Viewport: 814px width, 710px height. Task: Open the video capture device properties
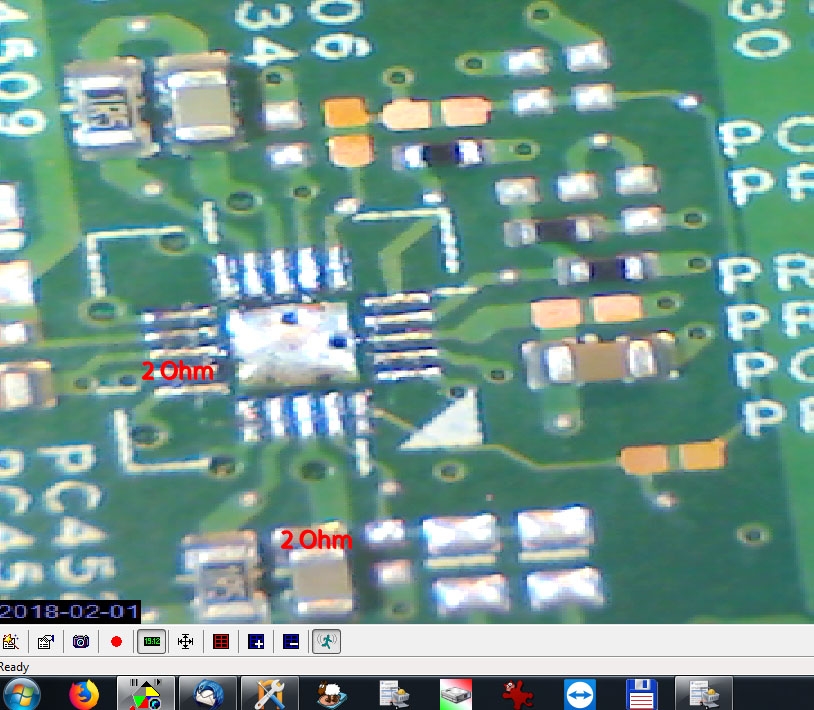click(46, 642)
